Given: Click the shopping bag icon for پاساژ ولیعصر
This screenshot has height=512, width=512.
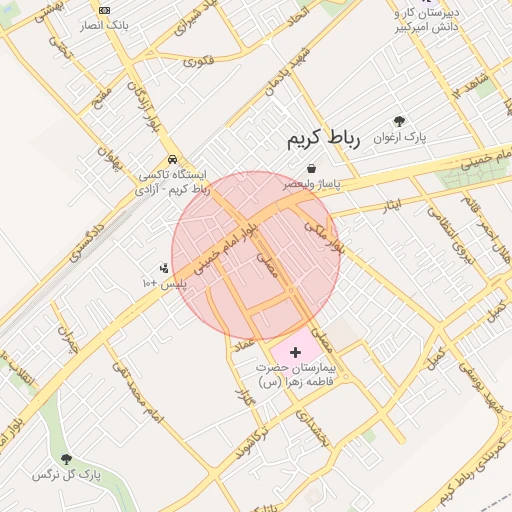Looking at the screenshot, I should point(311,168).
